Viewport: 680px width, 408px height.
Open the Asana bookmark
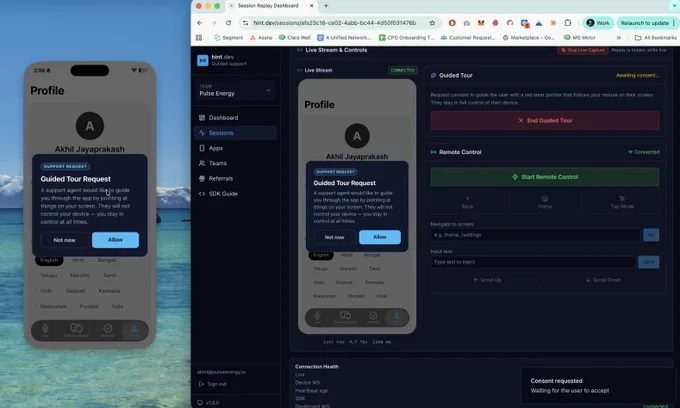click(x=261, y=38)
